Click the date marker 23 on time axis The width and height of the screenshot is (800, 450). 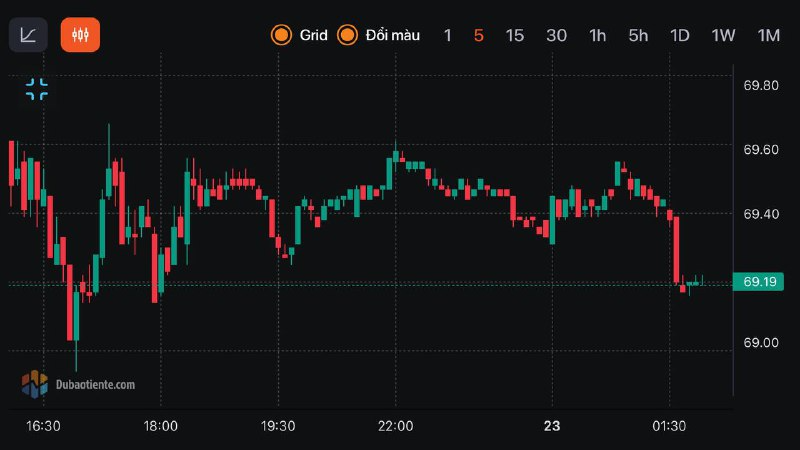pyautogui.click(x=552, y=426)
